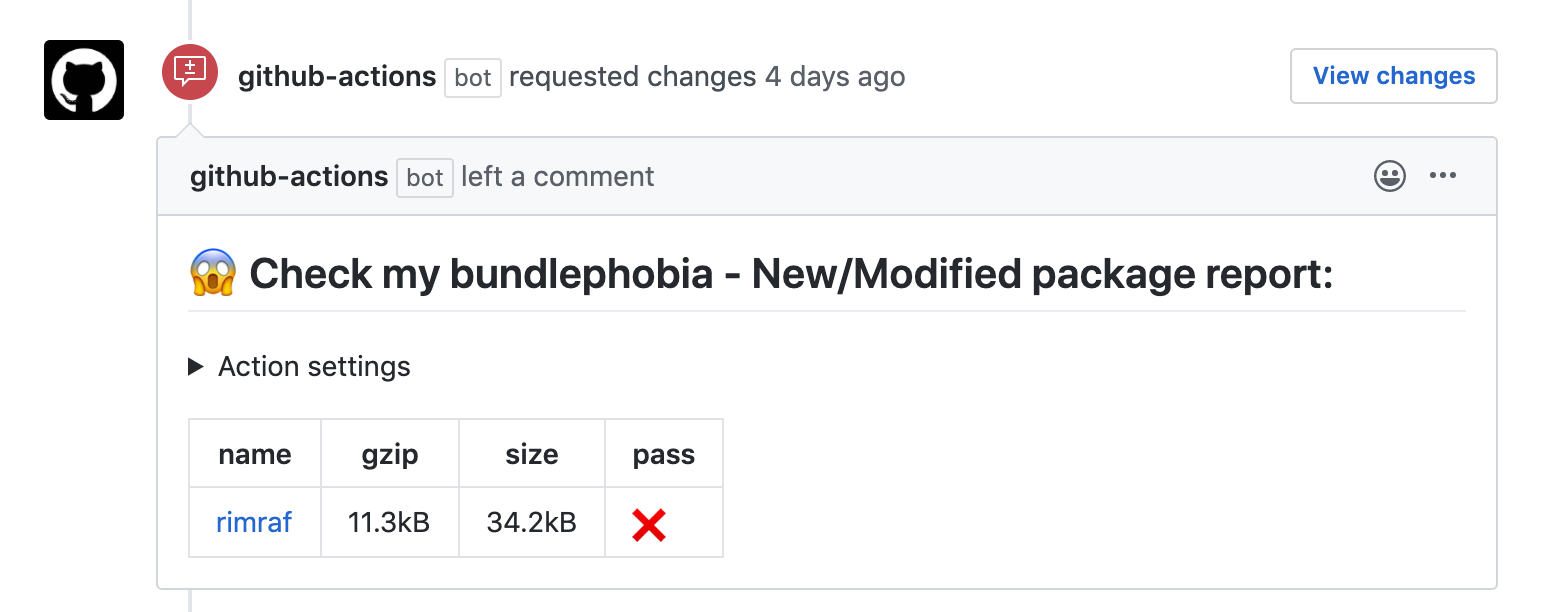The image size is (1566, 612).
Task: Click the red X fail mark
Action: [649, 524]
